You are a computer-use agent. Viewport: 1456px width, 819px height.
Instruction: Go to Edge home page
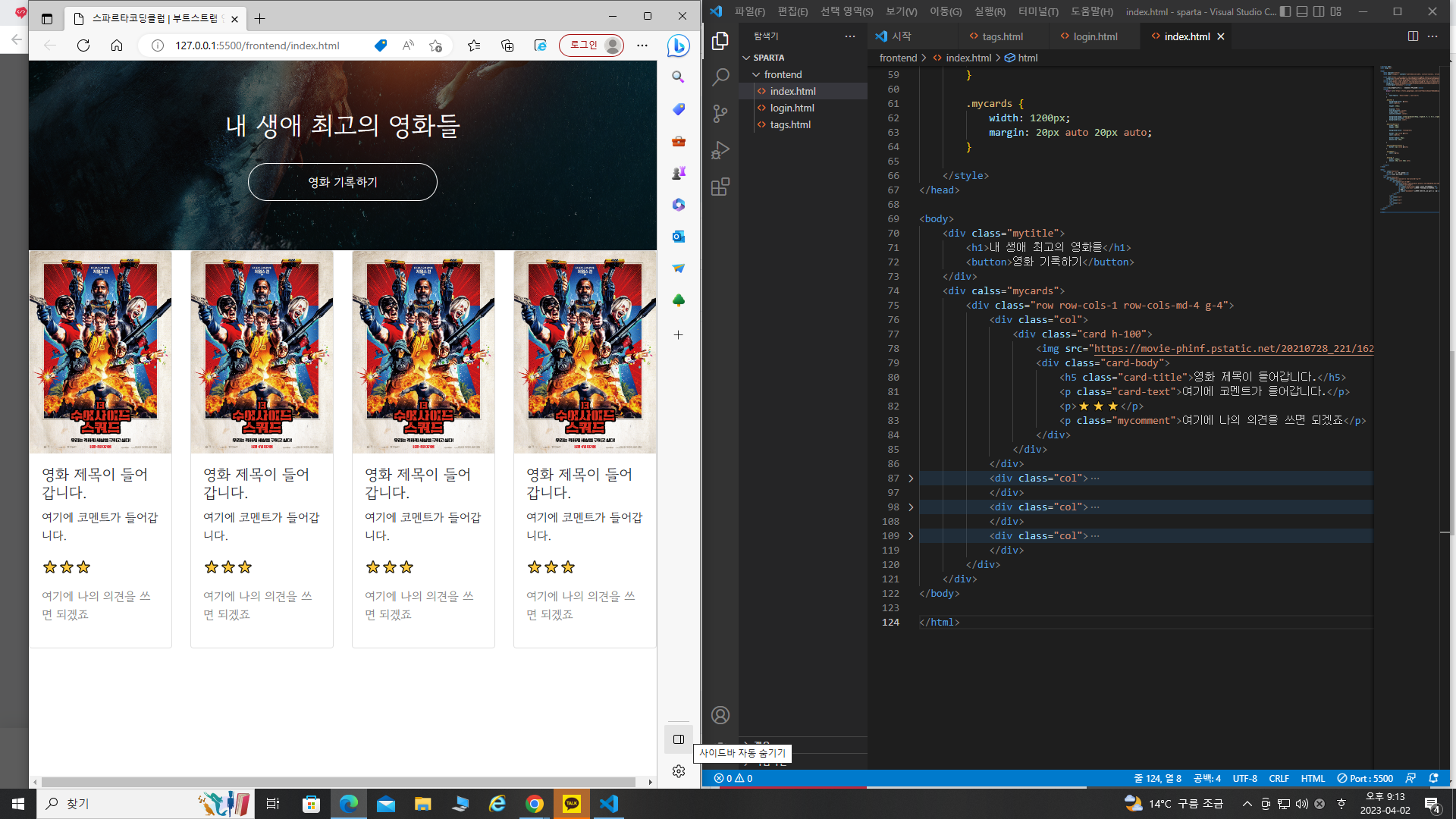(x=117, y=45)
